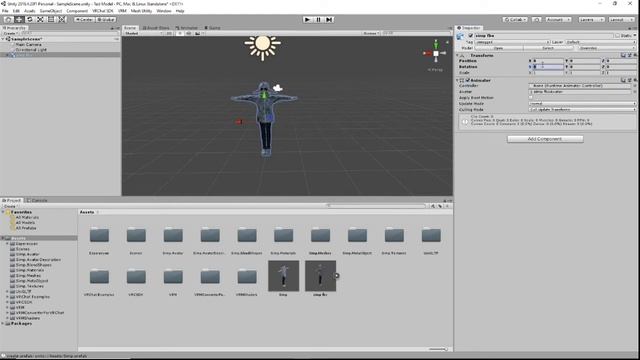The width and height of the screenshot is (640, 360).
Task: Select the Hand tool in the toolbar
Action: pos(8,20)
